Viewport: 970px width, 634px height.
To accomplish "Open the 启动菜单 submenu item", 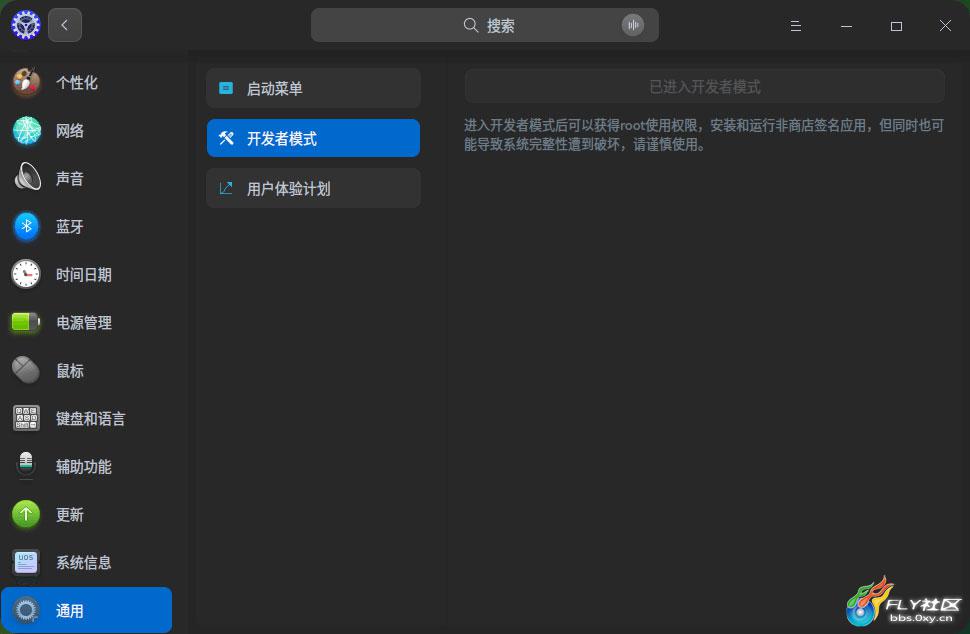I will point(314,88).
